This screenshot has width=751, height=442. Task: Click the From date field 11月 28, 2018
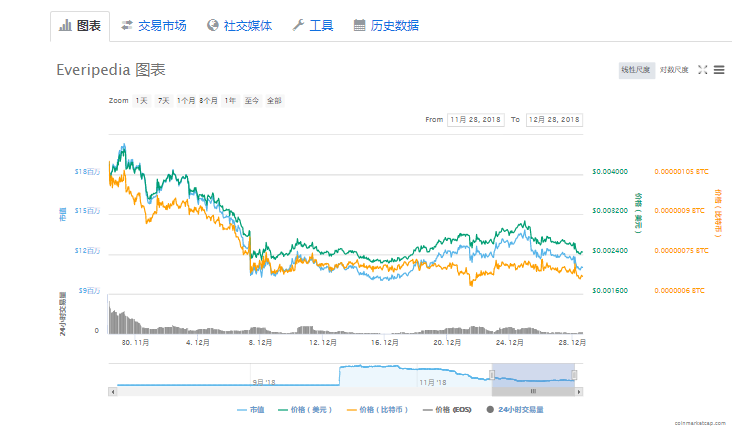[476, 120]
